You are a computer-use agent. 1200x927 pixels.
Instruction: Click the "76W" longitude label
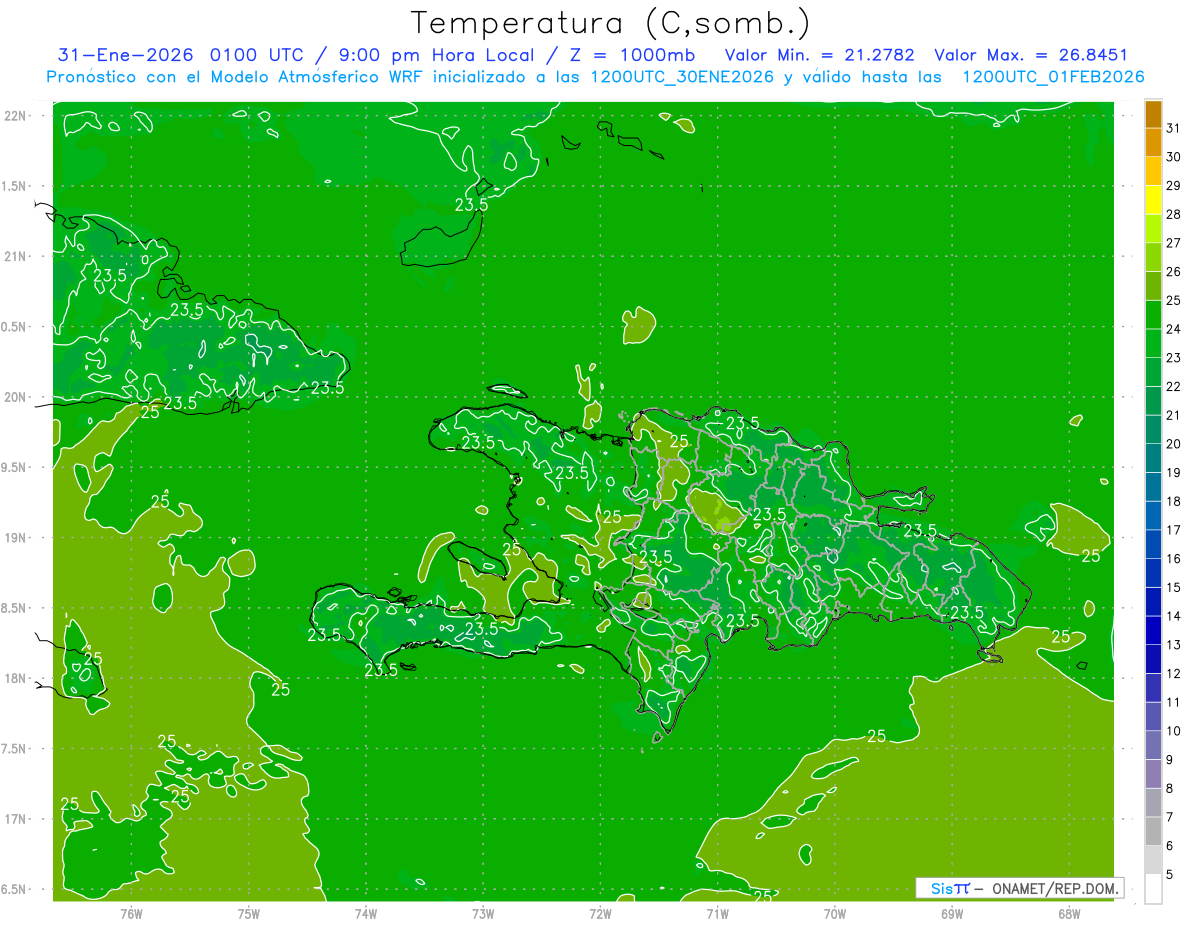tap(131, 914)
